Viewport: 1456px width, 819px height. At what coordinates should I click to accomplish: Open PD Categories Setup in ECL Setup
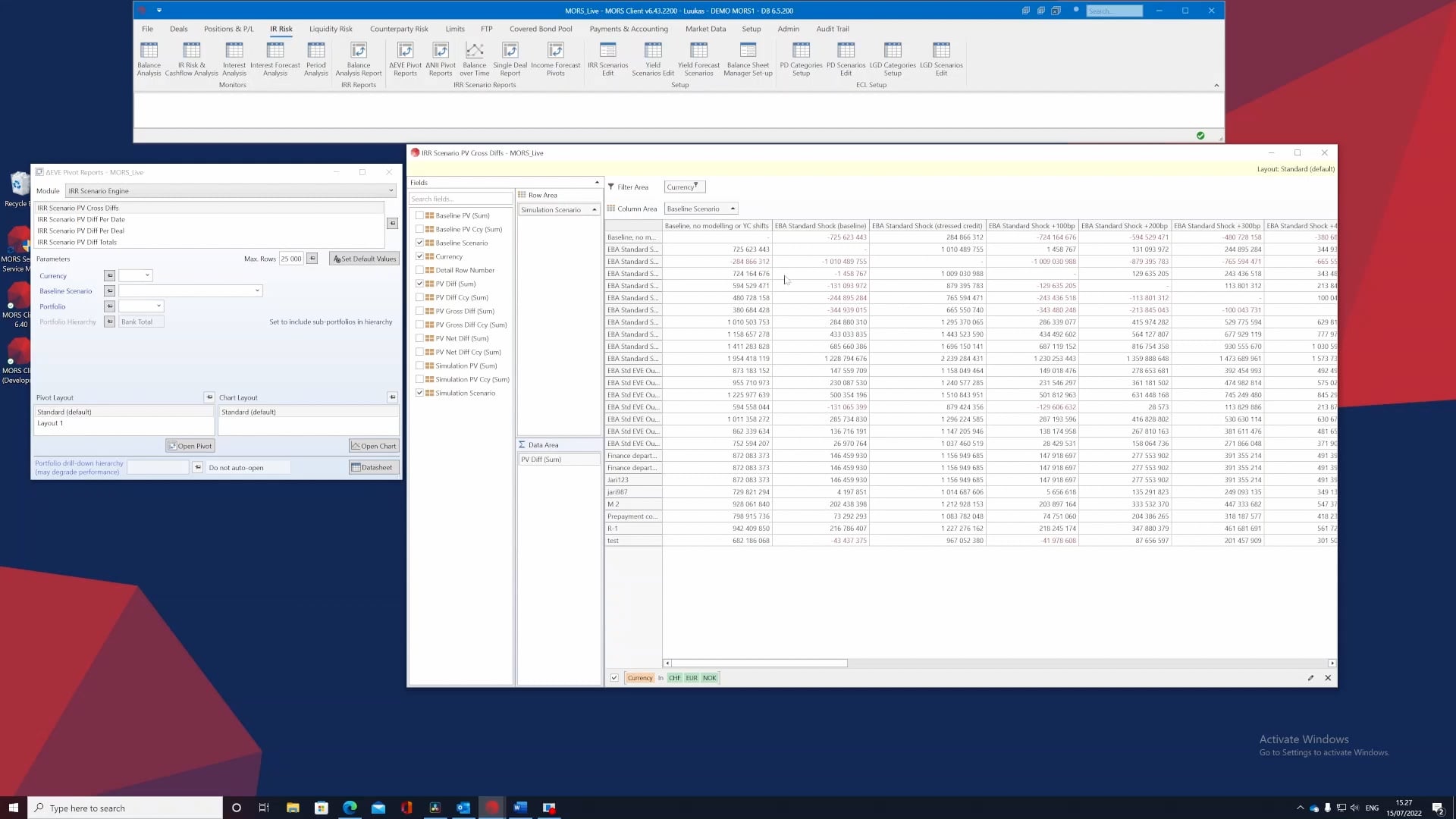[801, 59]
